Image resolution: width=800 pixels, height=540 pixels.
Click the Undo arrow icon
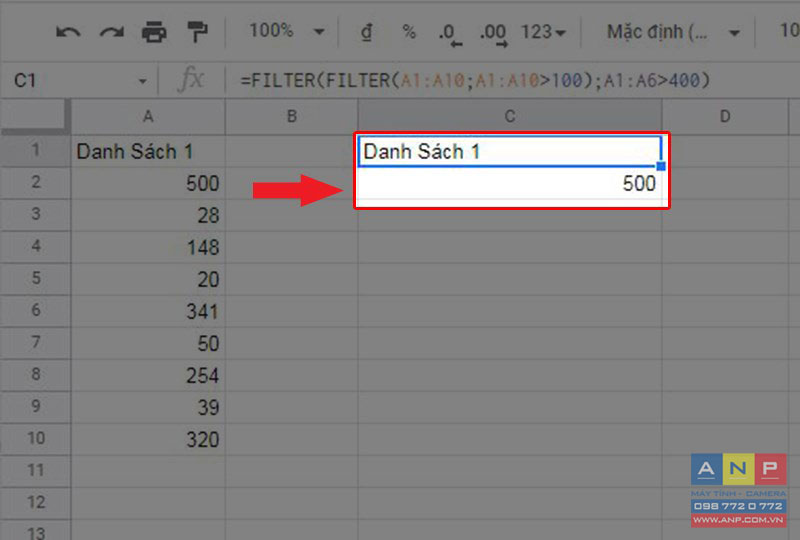pos(68,33)
